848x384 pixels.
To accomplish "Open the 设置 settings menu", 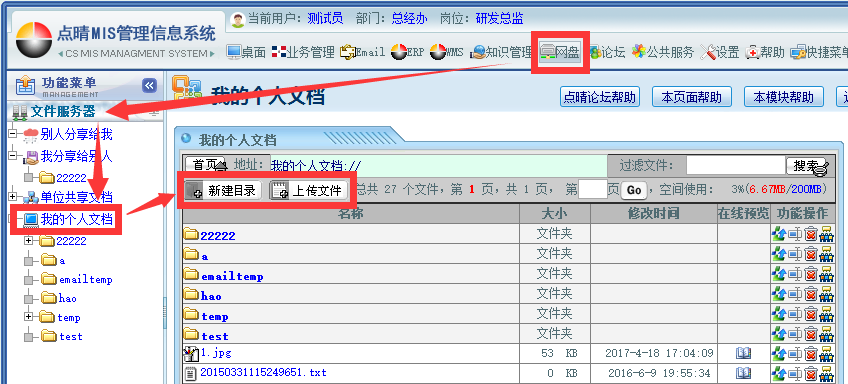I will [x=720, y=52].
